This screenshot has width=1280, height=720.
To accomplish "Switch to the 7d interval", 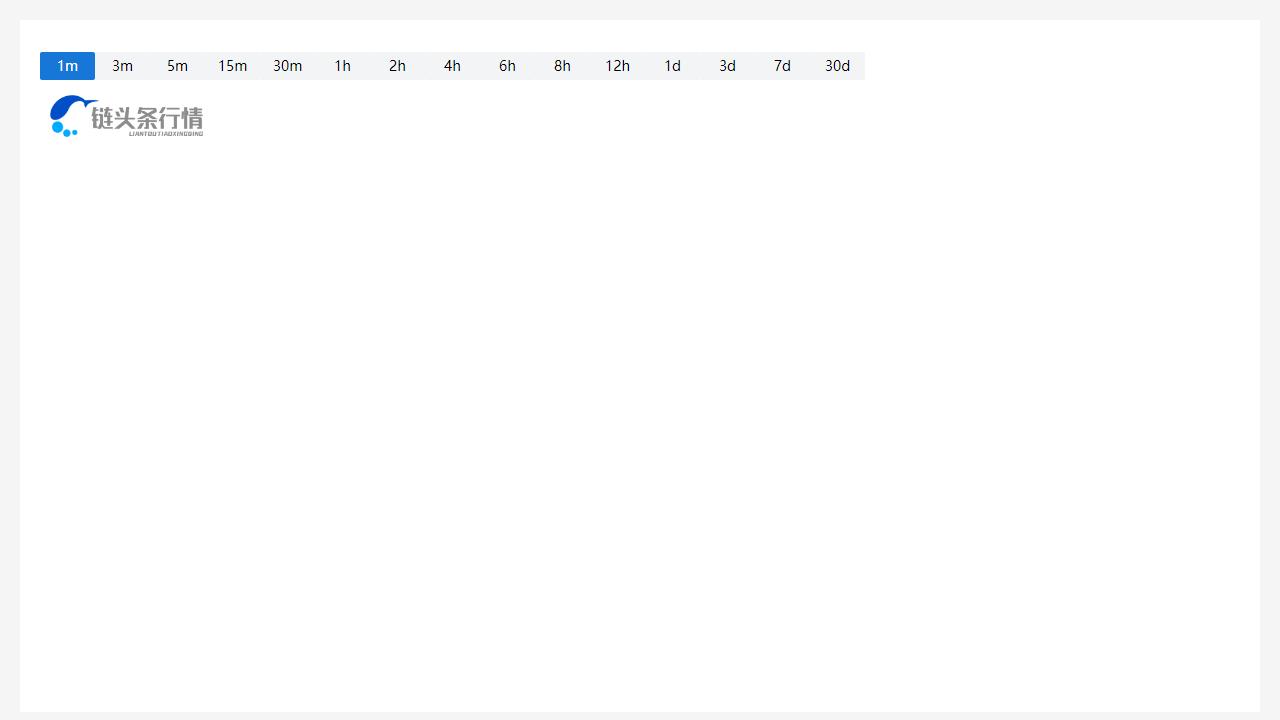I will (x=782, y=66).
